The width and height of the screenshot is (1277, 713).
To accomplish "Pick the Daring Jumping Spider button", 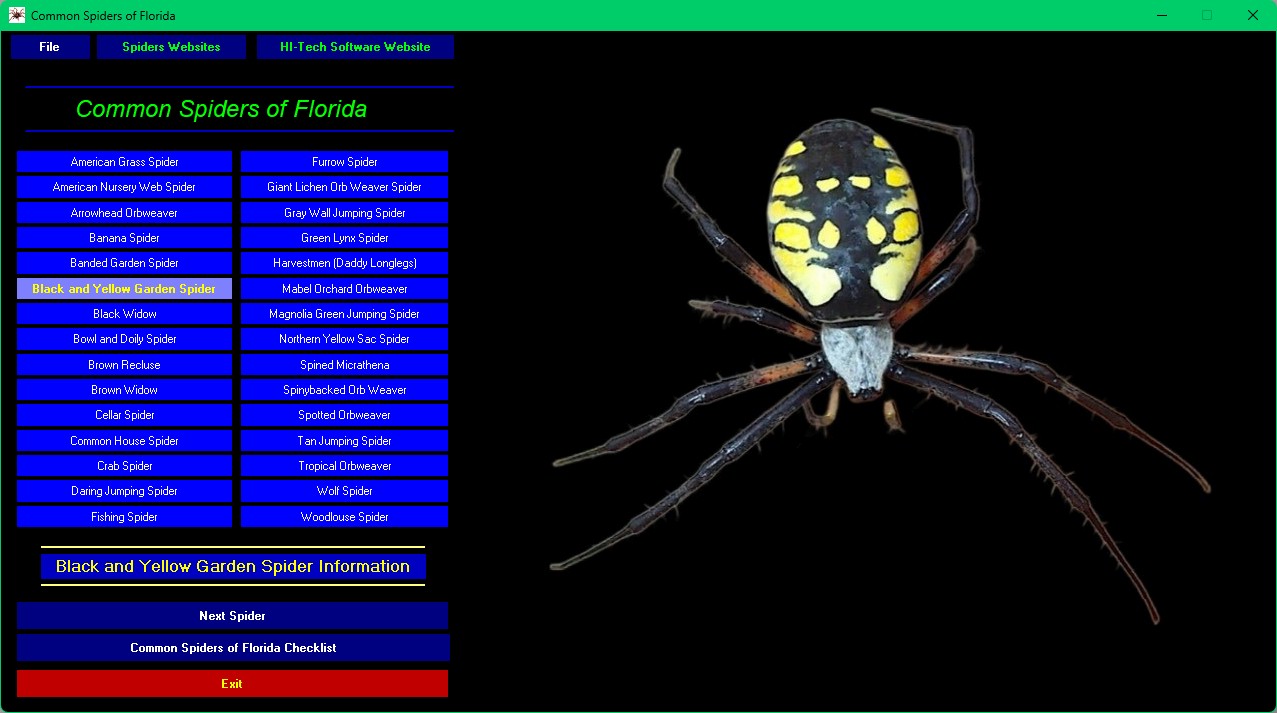I will click(x=124, y=491).
